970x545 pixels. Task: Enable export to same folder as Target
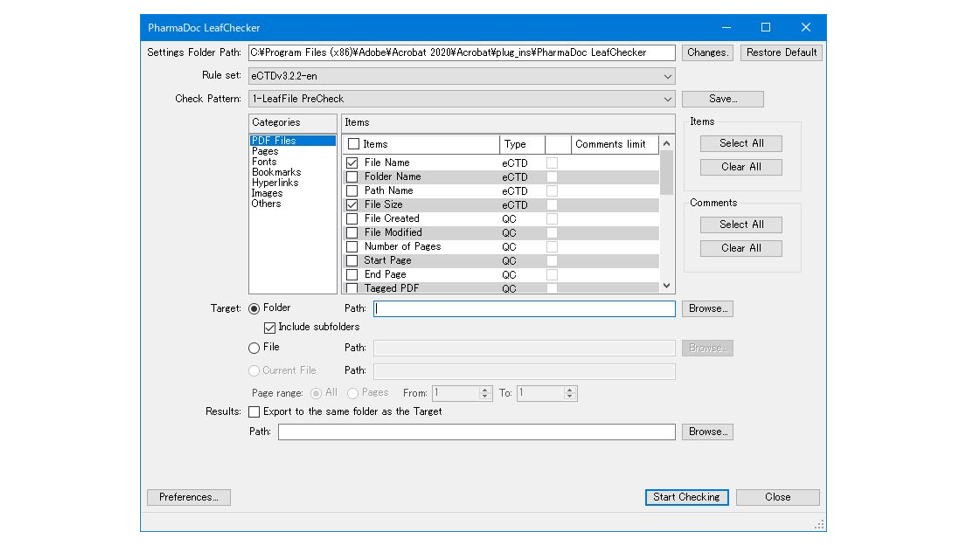pos(254,412)
